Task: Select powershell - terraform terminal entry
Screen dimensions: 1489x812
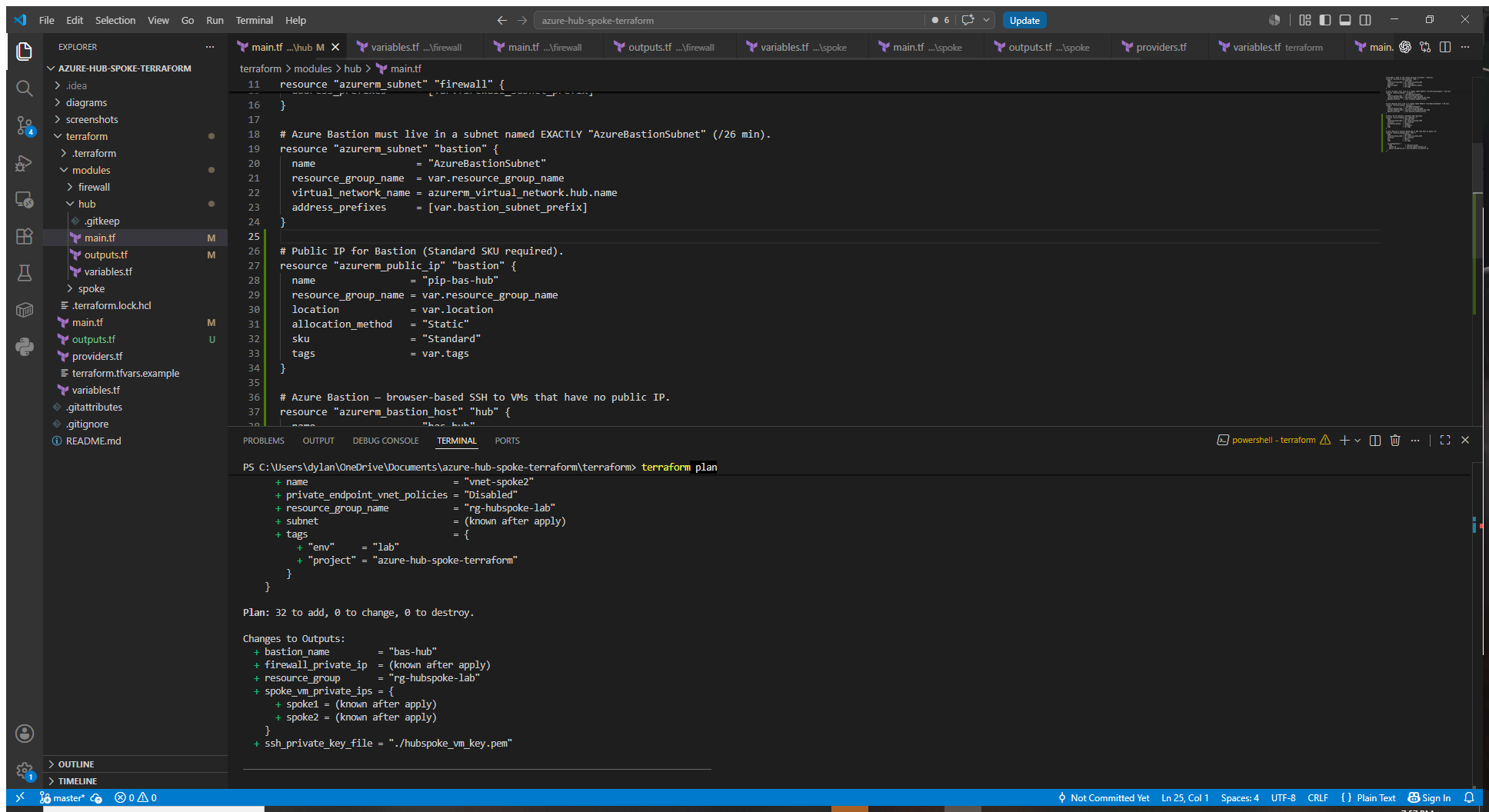Action: (1274, 441)
